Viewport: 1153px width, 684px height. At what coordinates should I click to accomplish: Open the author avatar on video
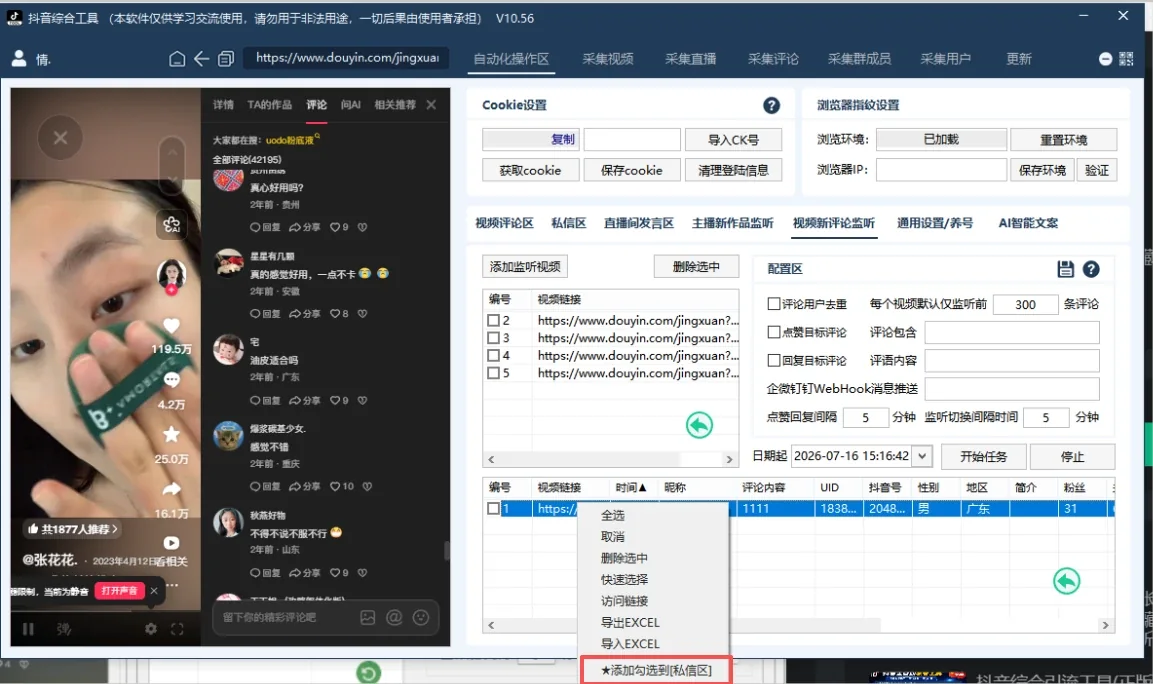(171, 274)
